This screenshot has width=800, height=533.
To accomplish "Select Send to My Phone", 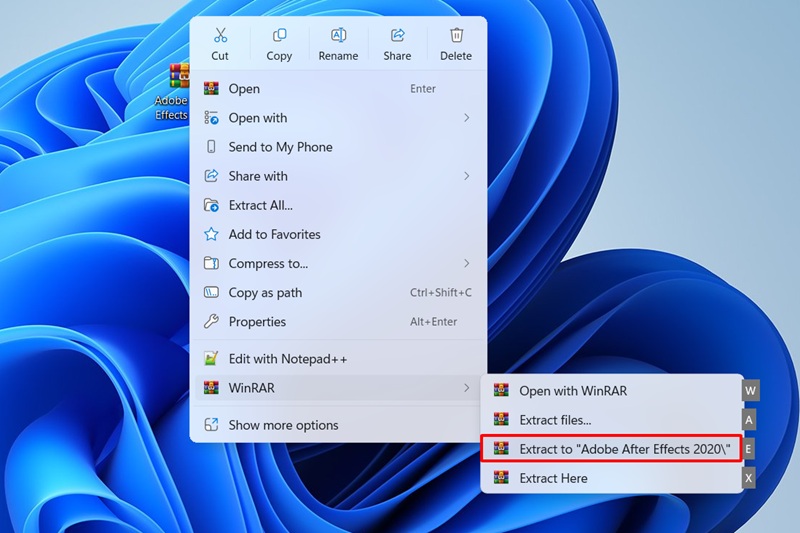I will point(339,147).
